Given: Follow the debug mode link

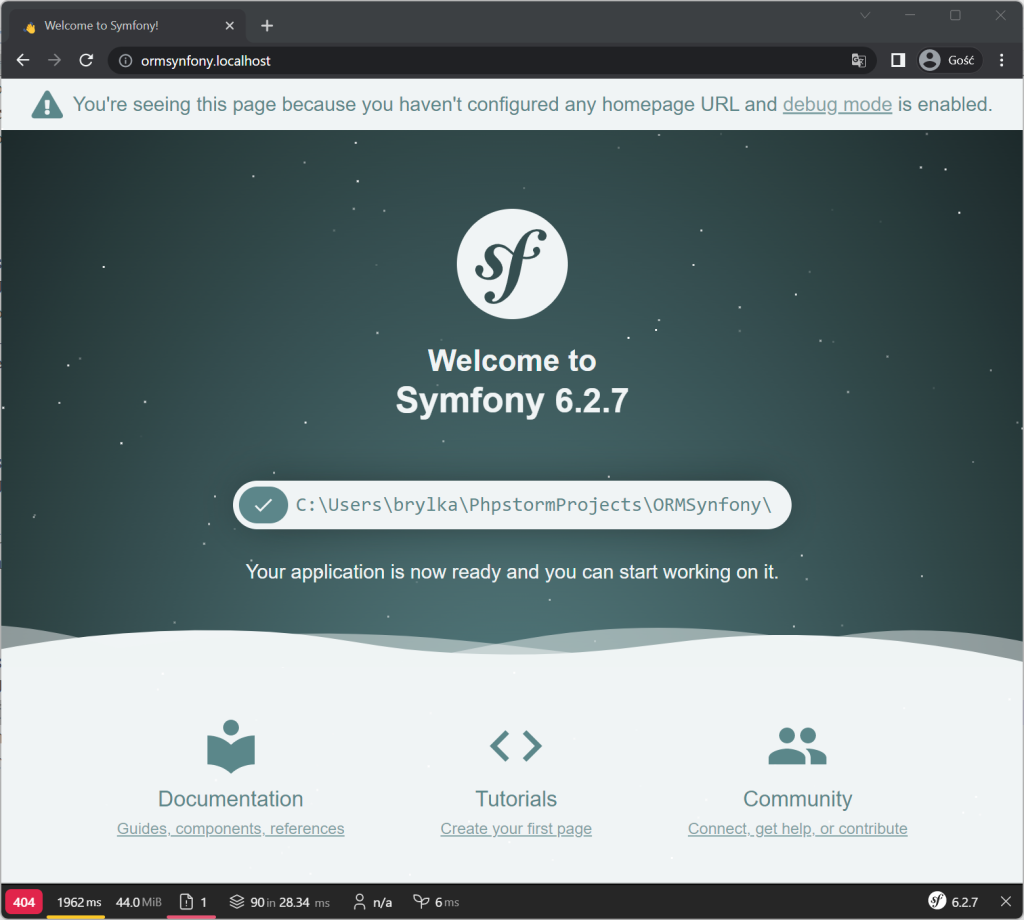Looking at the screenshot, I should click(x=837, y=104).
